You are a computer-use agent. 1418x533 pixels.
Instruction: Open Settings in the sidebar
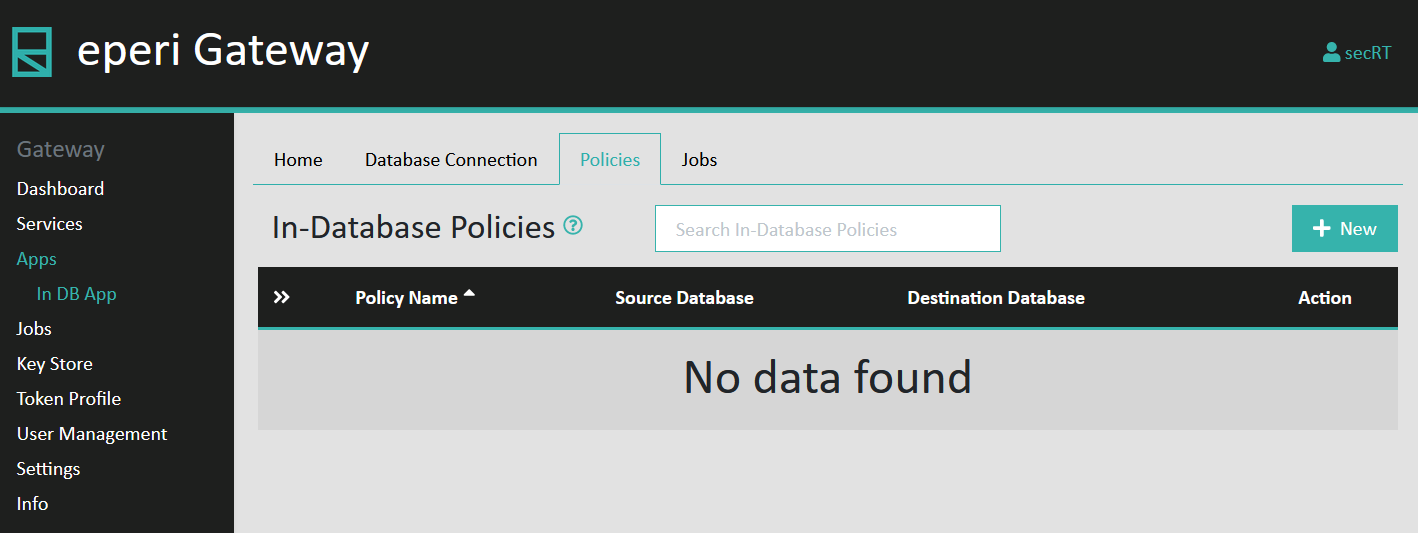tap(48, 469)
